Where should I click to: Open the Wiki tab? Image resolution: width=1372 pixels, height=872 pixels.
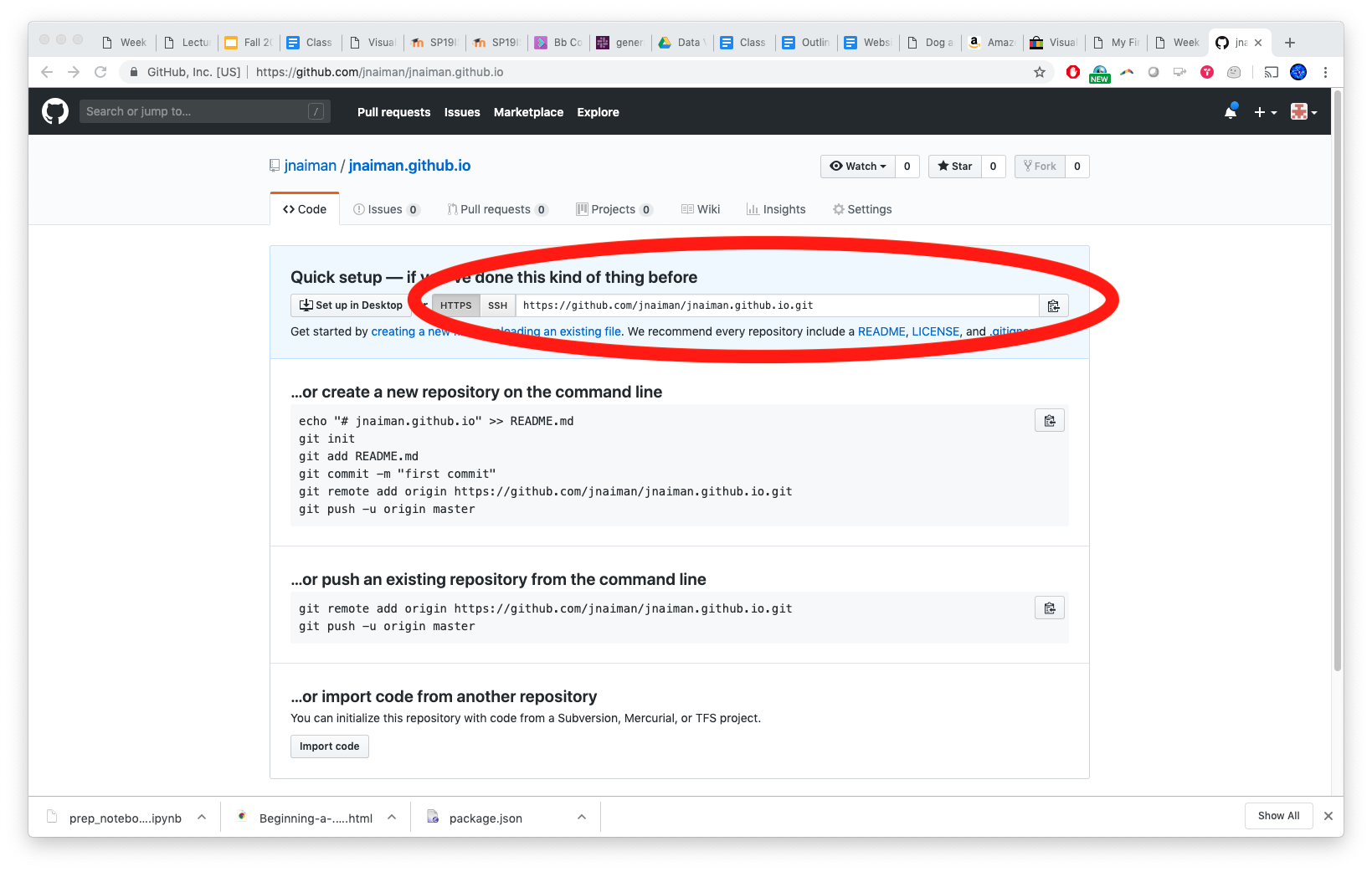701,209
